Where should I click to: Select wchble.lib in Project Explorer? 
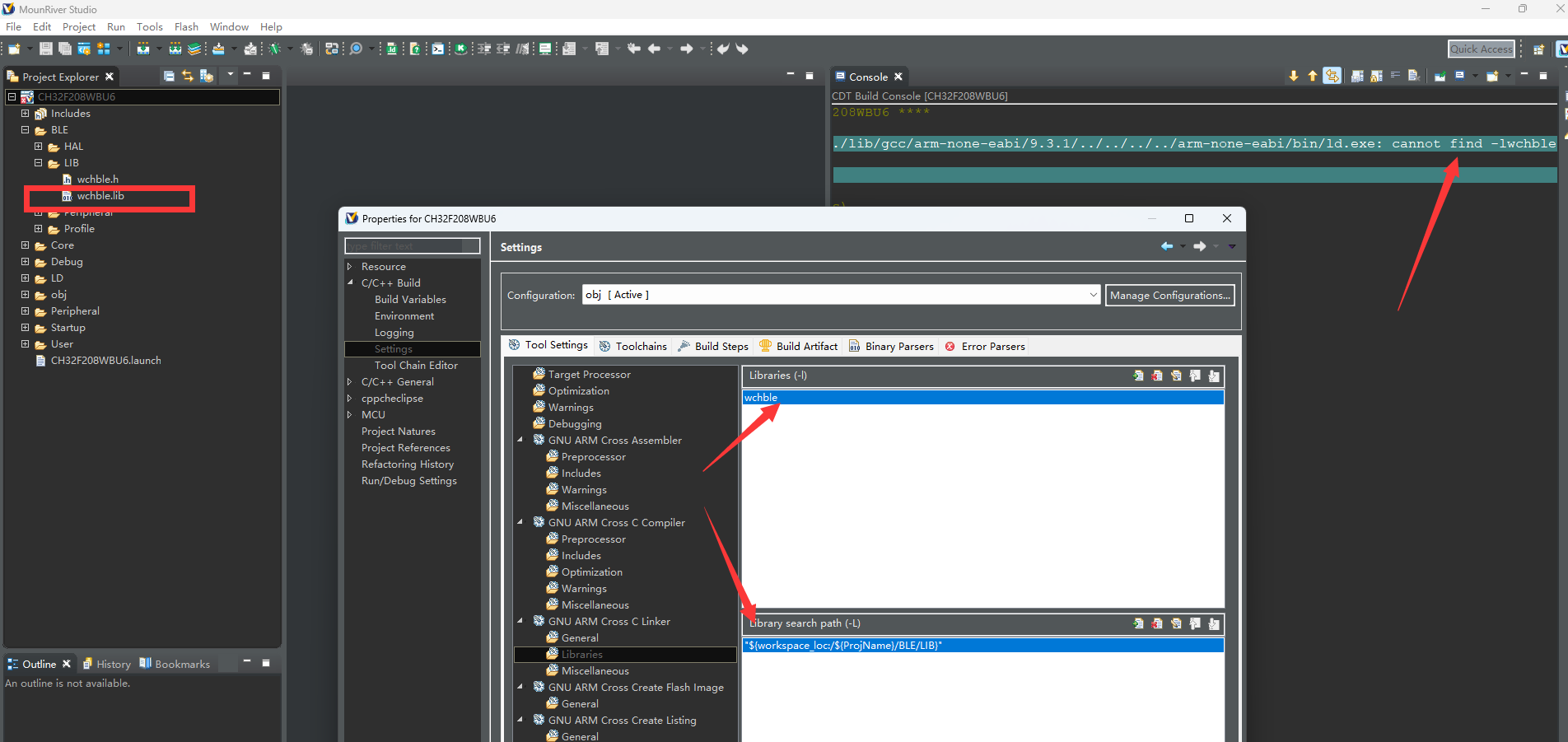(x=100, y=196)
